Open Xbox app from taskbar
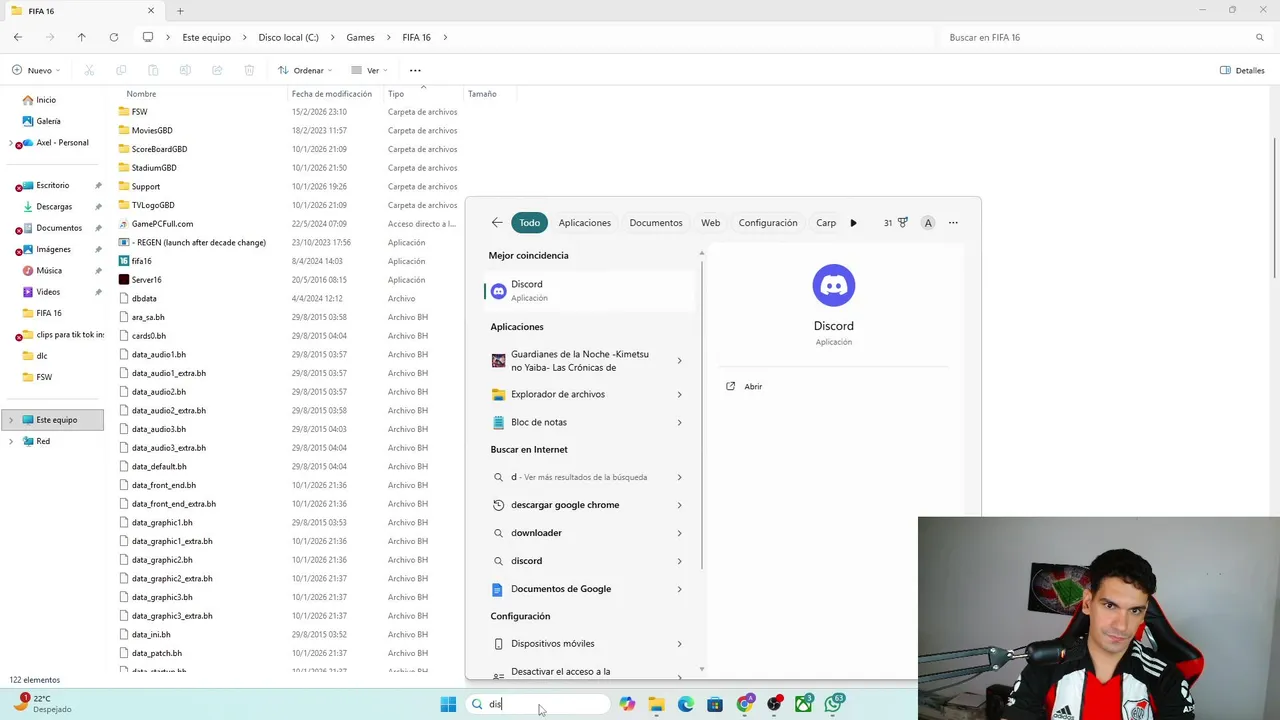This screenshot has width=1280, height=720. pos(804,704)
